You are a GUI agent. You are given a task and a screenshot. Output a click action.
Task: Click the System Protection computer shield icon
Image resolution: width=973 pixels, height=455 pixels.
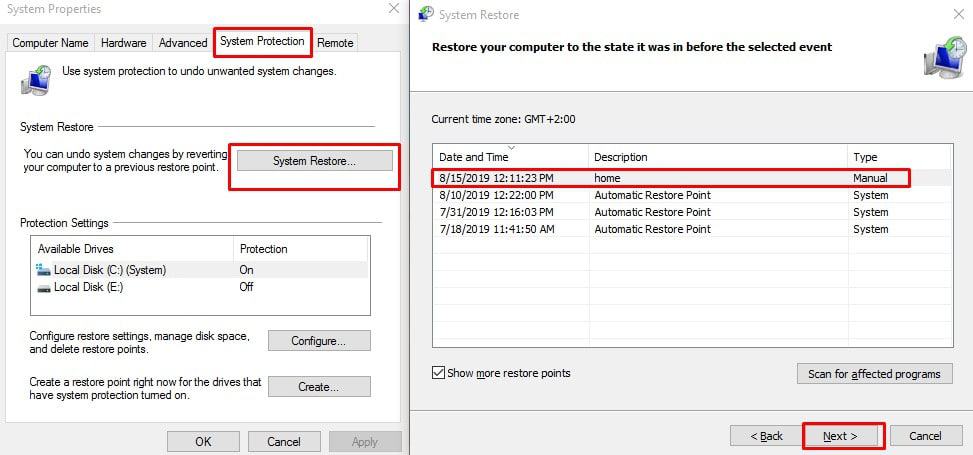pyautogui.click(x=36, y=79)
